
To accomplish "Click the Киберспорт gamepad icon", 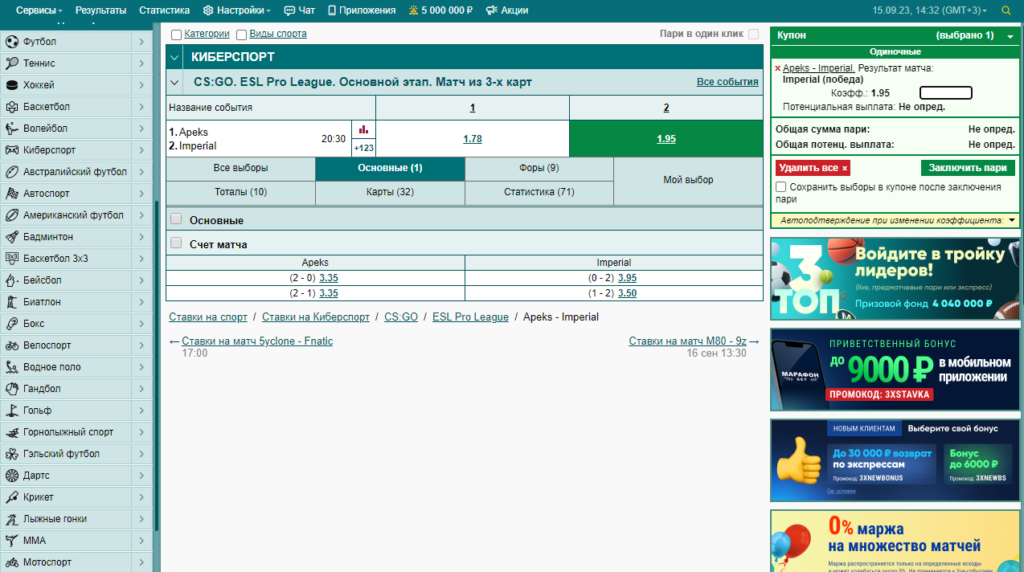I will [12, 150].
